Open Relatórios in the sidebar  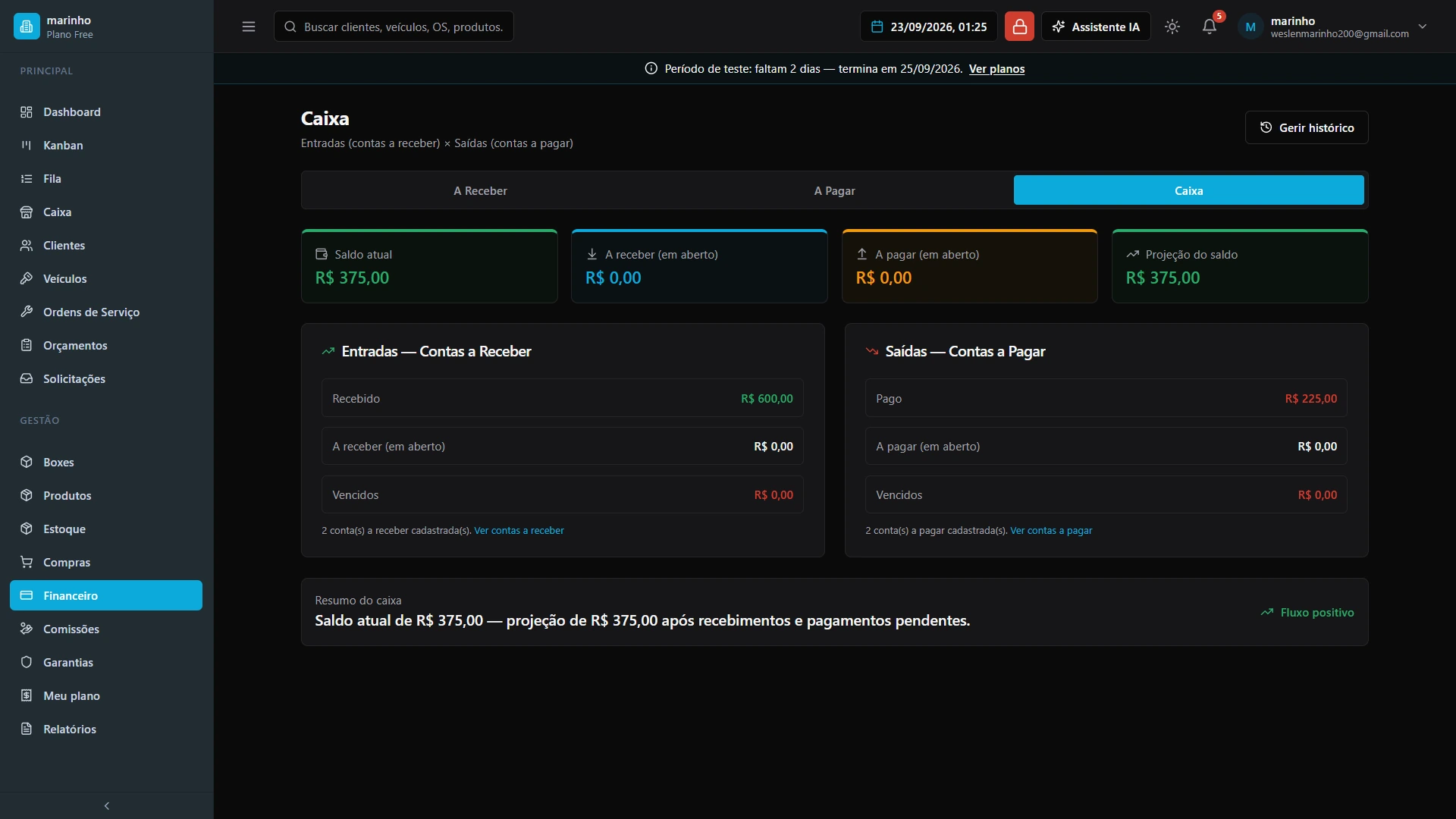pos(106,730)
